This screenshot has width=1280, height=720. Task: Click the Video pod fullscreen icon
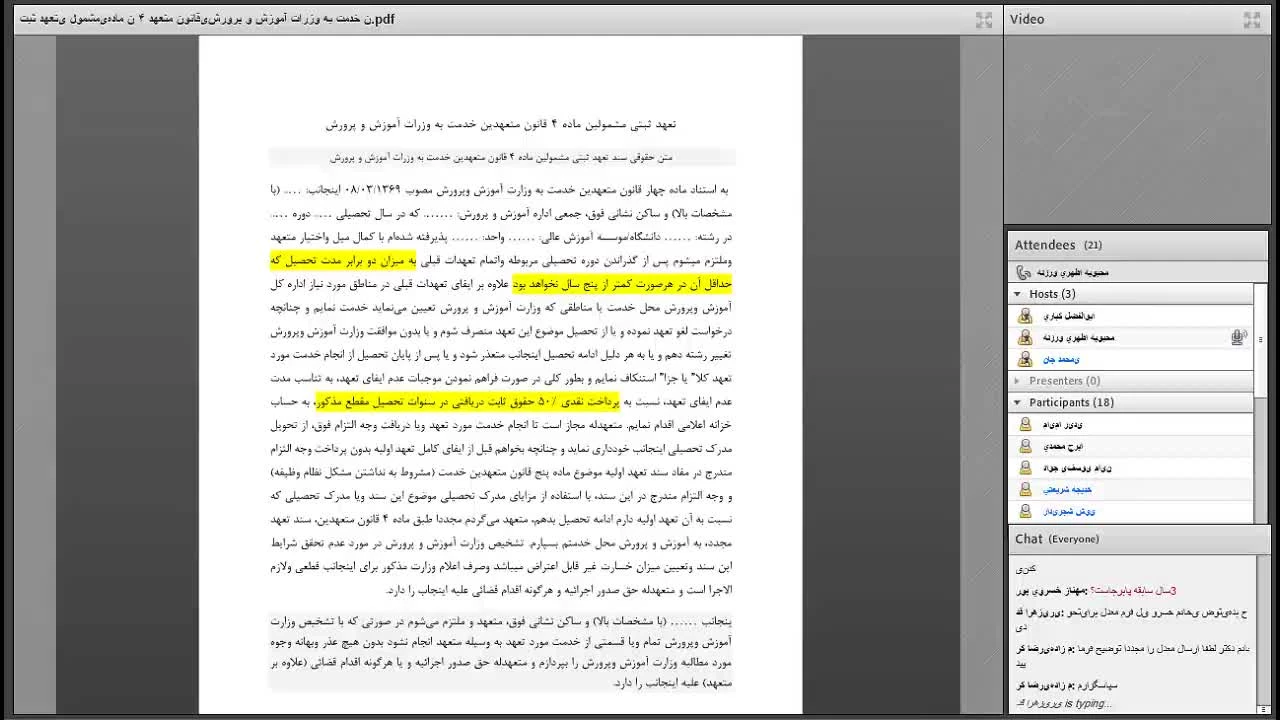tap(1251, 19)
